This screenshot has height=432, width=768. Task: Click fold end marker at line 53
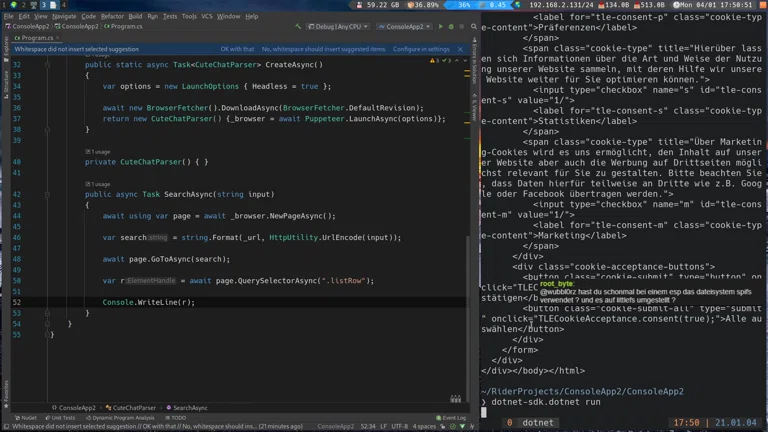click(48, 313)
